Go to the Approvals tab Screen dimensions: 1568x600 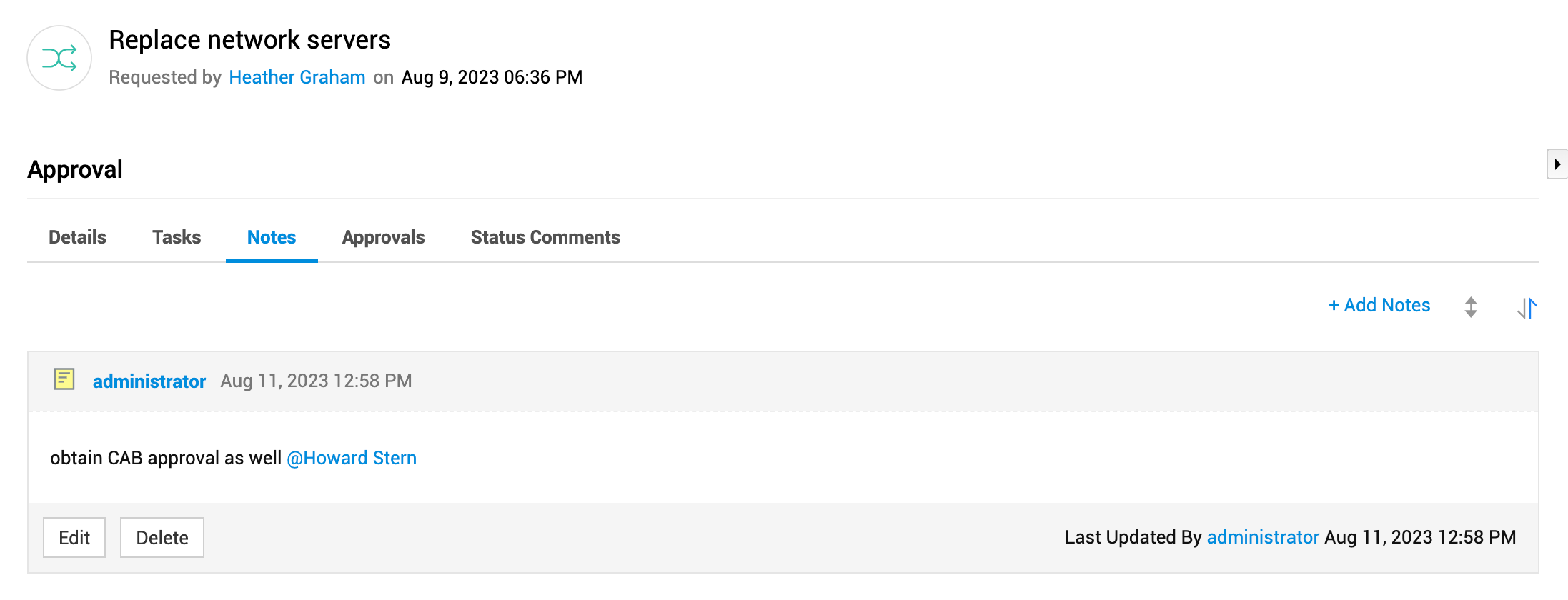(x=383, y=237)
